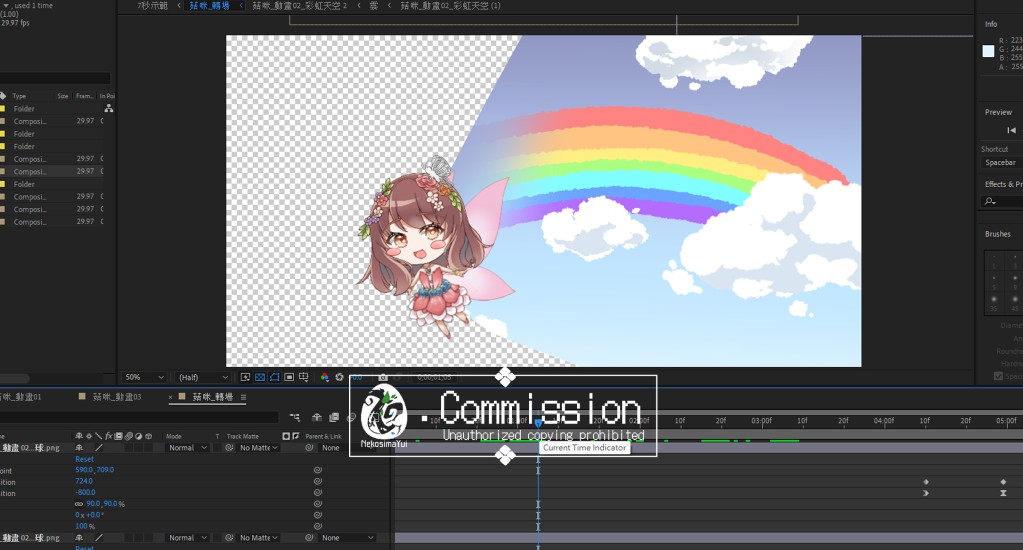The width and height of the screenshot is (1023, 550).
Task: Toggle the Spacing checkbox in Brushes panel
Action: [x=998, y=376]
